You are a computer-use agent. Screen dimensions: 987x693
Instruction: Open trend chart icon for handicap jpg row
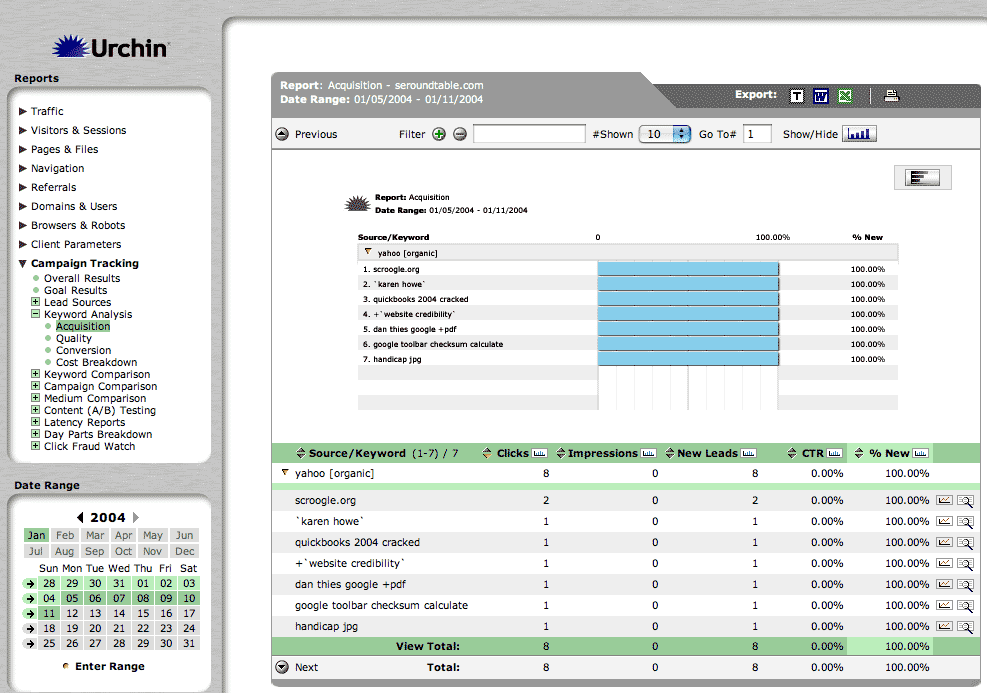coord(944,626)
